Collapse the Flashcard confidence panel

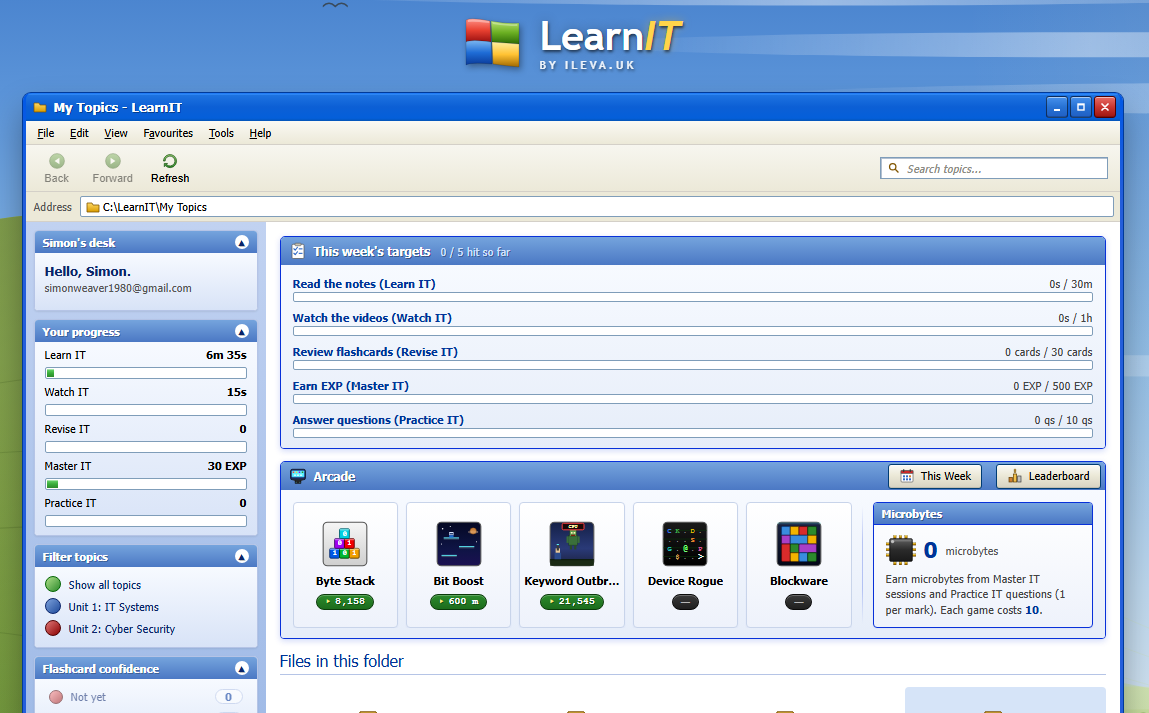tap(242, 668)
